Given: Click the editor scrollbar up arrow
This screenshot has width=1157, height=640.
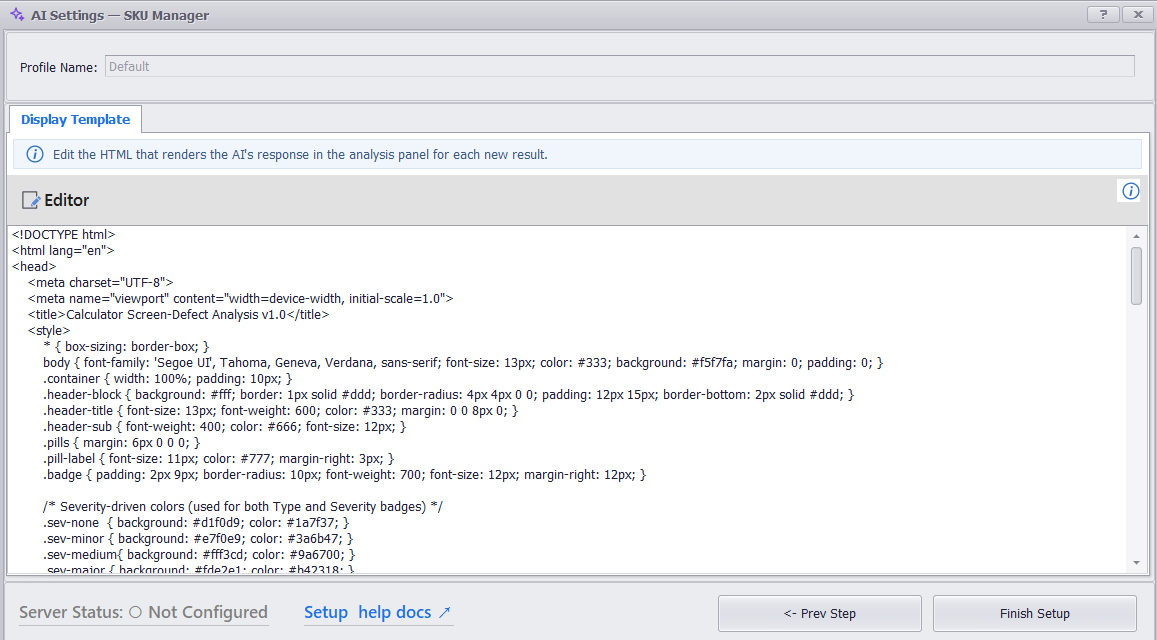Looking at the screenshot, I should click(x=1136, y=236).
